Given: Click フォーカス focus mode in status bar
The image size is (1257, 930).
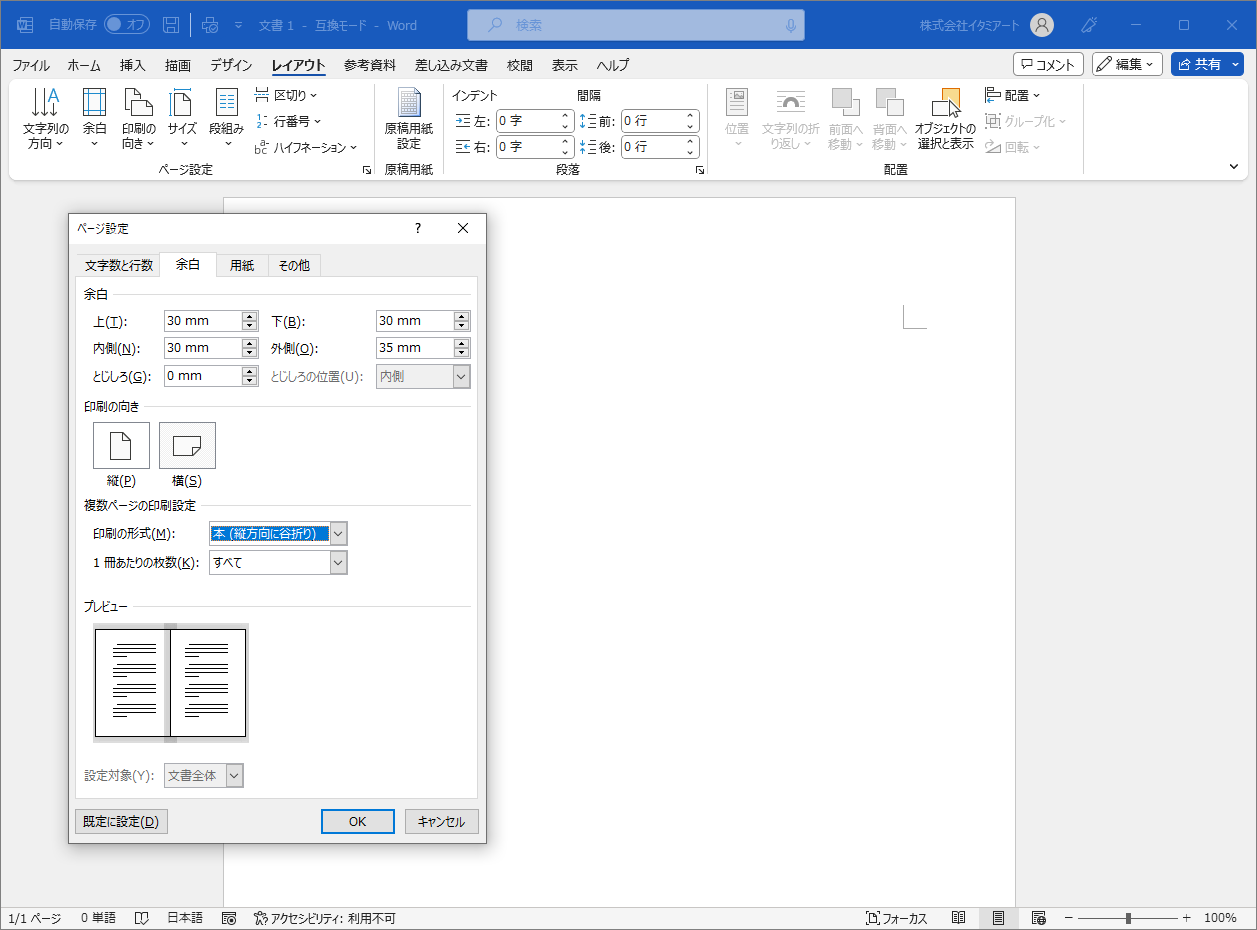Looking at the screenshot, I should click(897, 918).
